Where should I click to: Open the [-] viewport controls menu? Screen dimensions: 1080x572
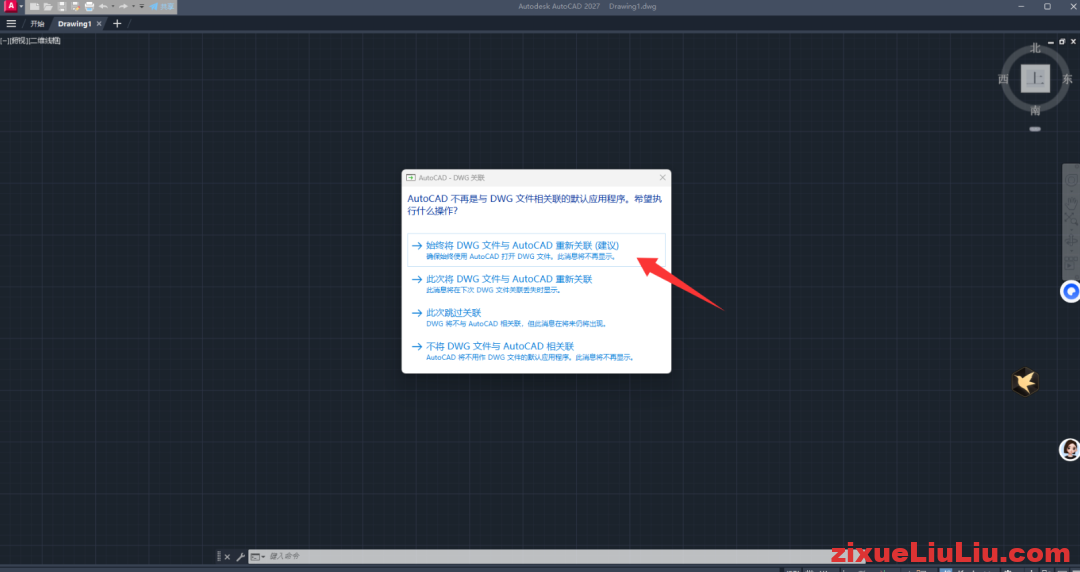(4, 41)
